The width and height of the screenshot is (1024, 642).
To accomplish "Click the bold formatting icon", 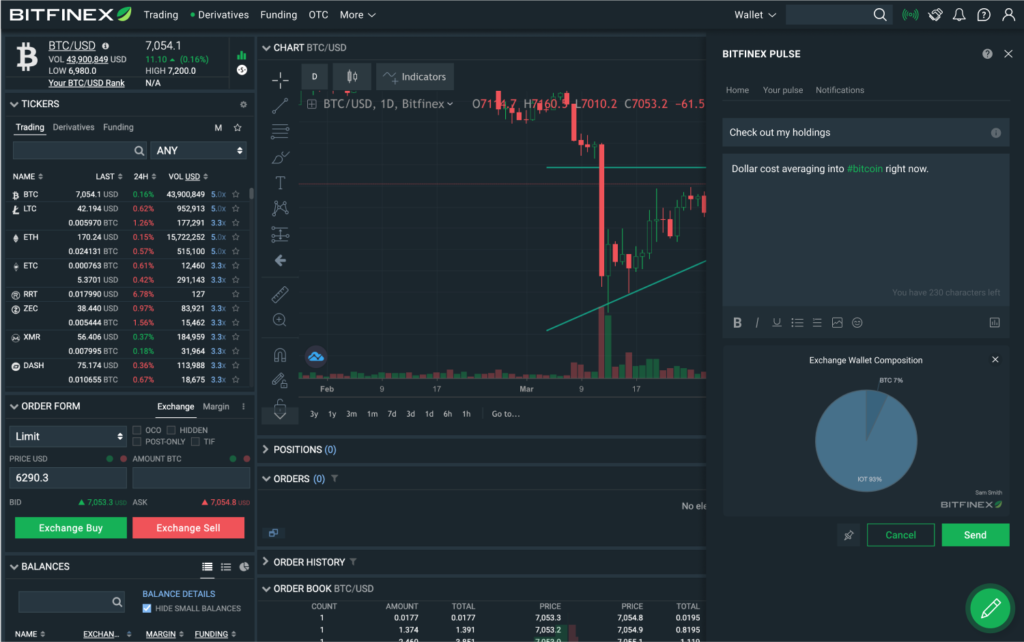I will click(x=738, y=323).
